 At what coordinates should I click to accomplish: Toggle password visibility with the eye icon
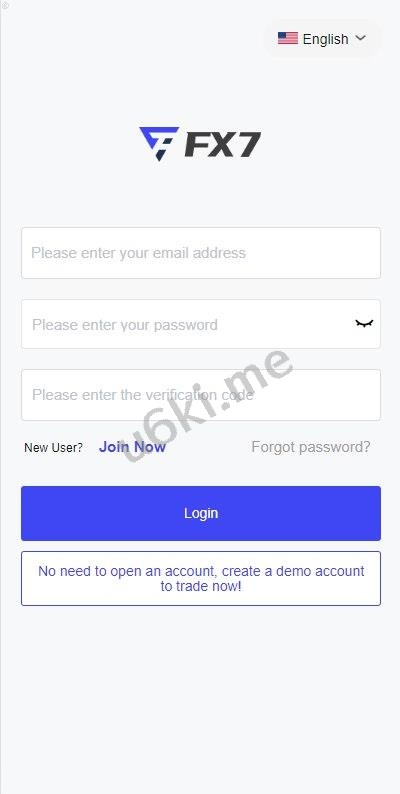[364, 324]
